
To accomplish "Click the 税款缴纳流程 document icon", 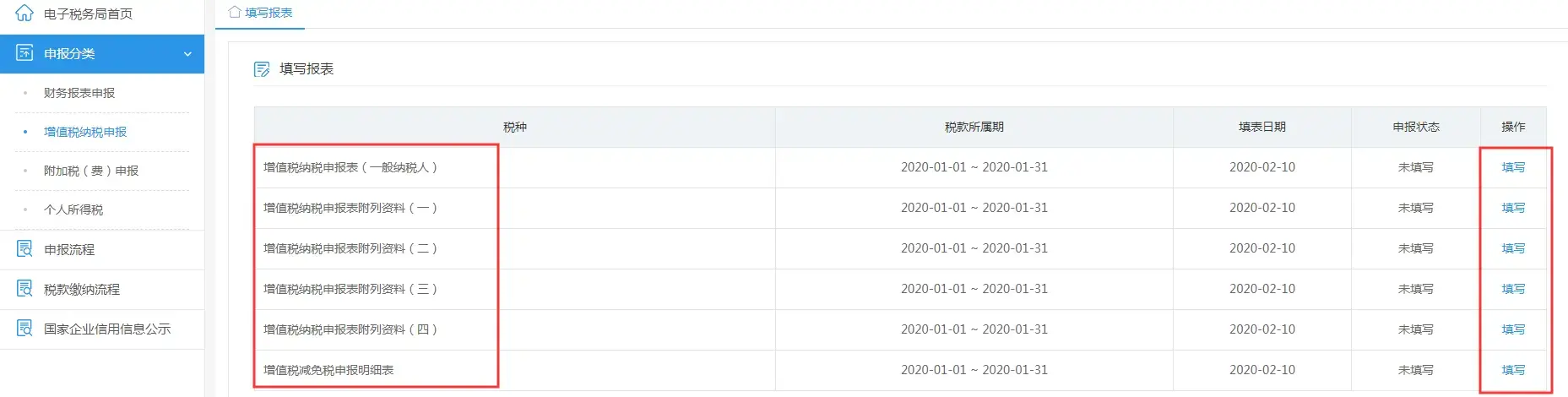I will 24,289.
